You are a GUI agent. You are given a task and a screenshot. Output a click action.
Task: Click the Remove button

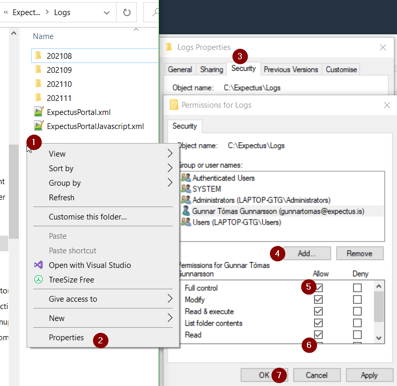pyautogui.click(x=360, y=253)
